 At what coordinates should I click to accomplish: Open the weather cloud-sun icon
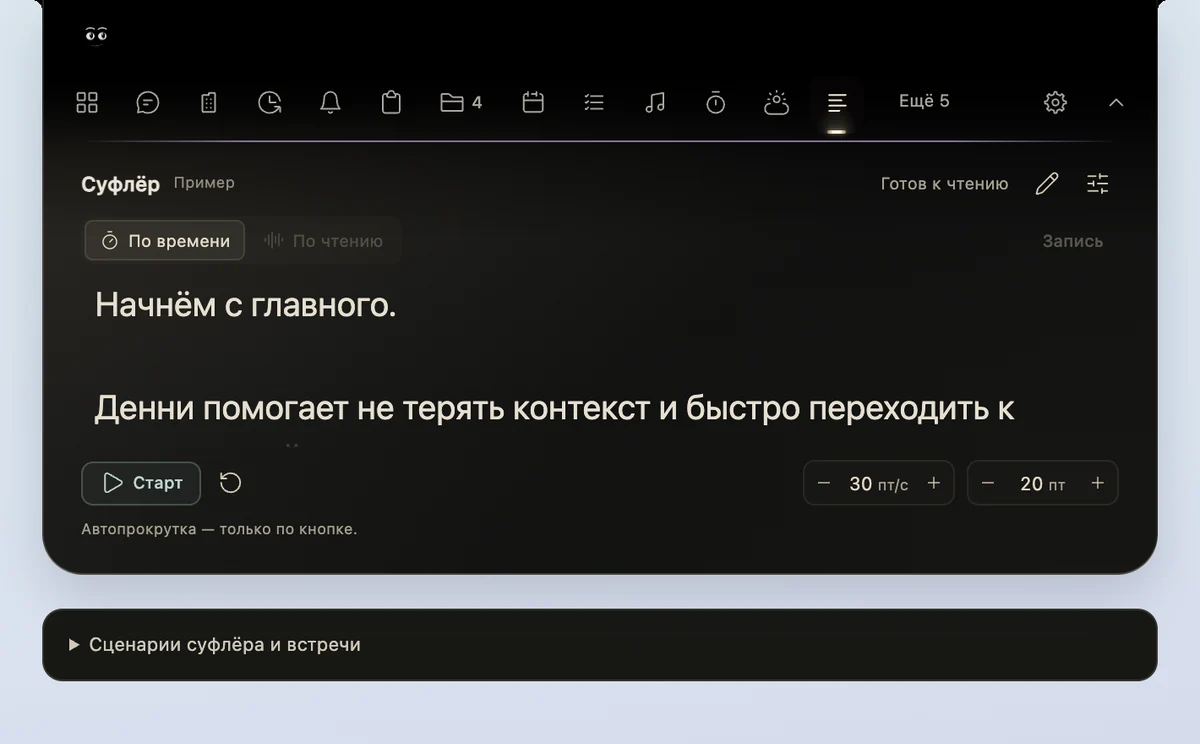pos(776,102)
